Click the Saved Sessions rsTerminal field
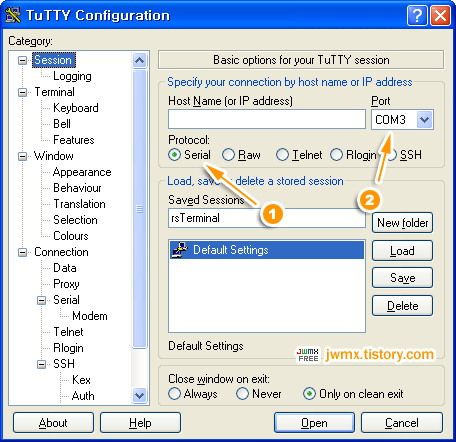 coord(267,218)
